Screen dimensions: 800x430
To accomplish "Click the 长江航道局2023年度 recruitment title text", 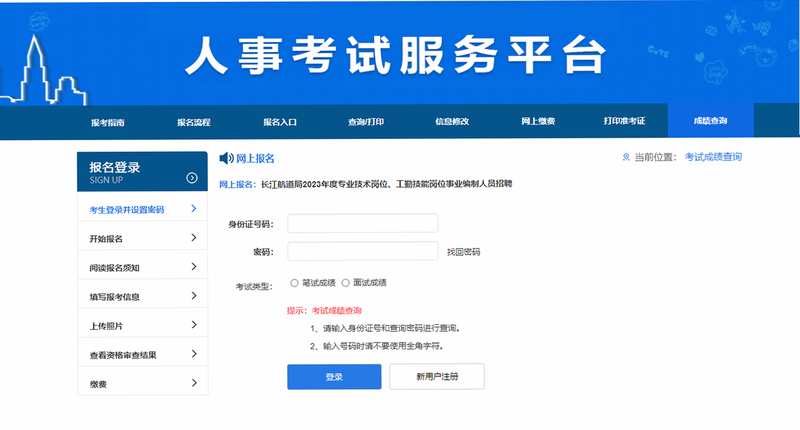I will (386, 184).
